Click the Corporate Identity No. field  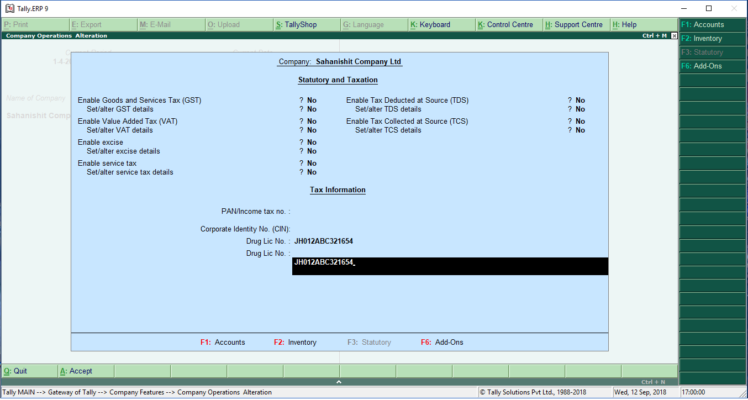(450, 229)
